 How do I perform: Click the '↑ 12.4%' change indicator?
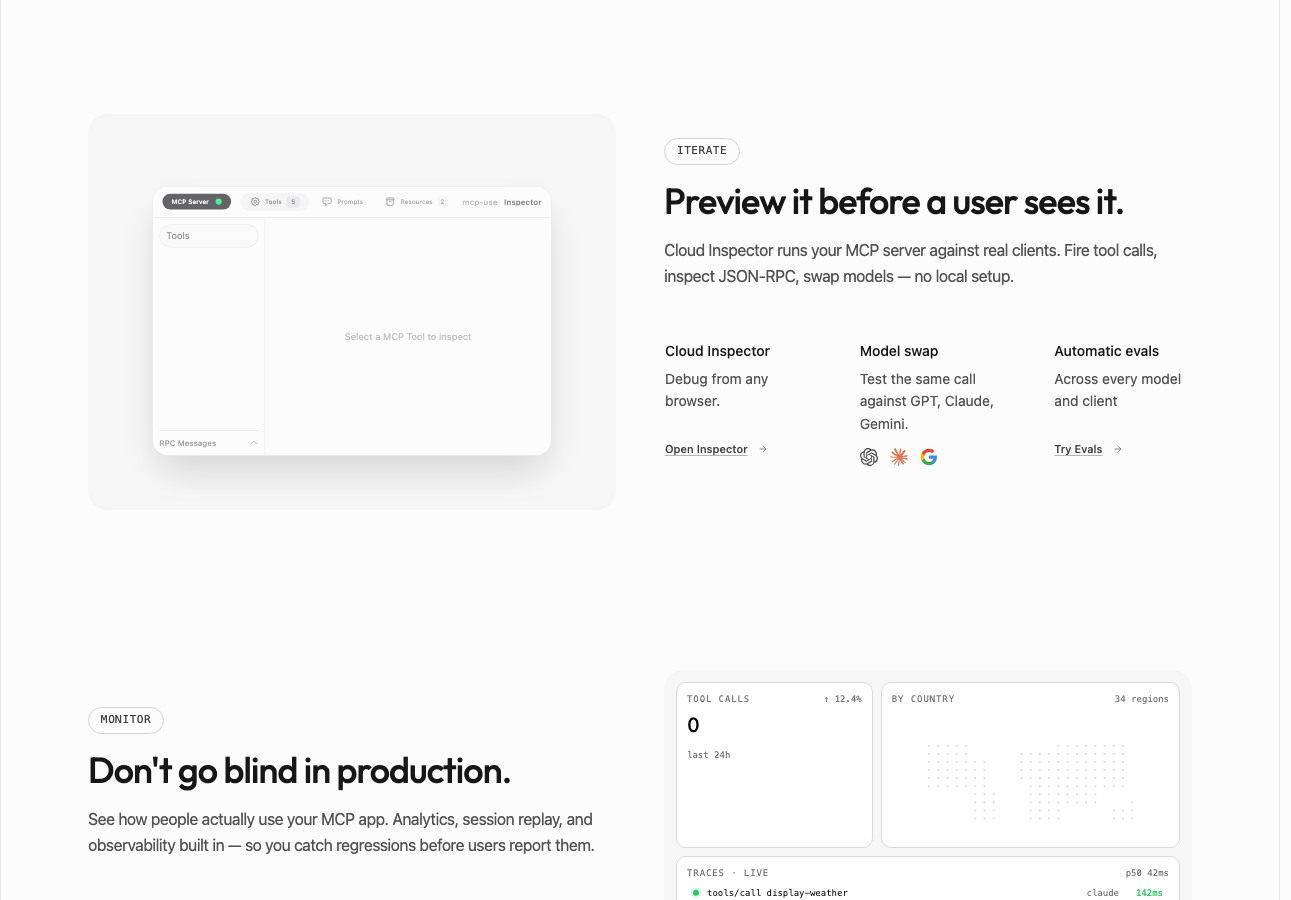pyautogui.click(x=842, y=699)
